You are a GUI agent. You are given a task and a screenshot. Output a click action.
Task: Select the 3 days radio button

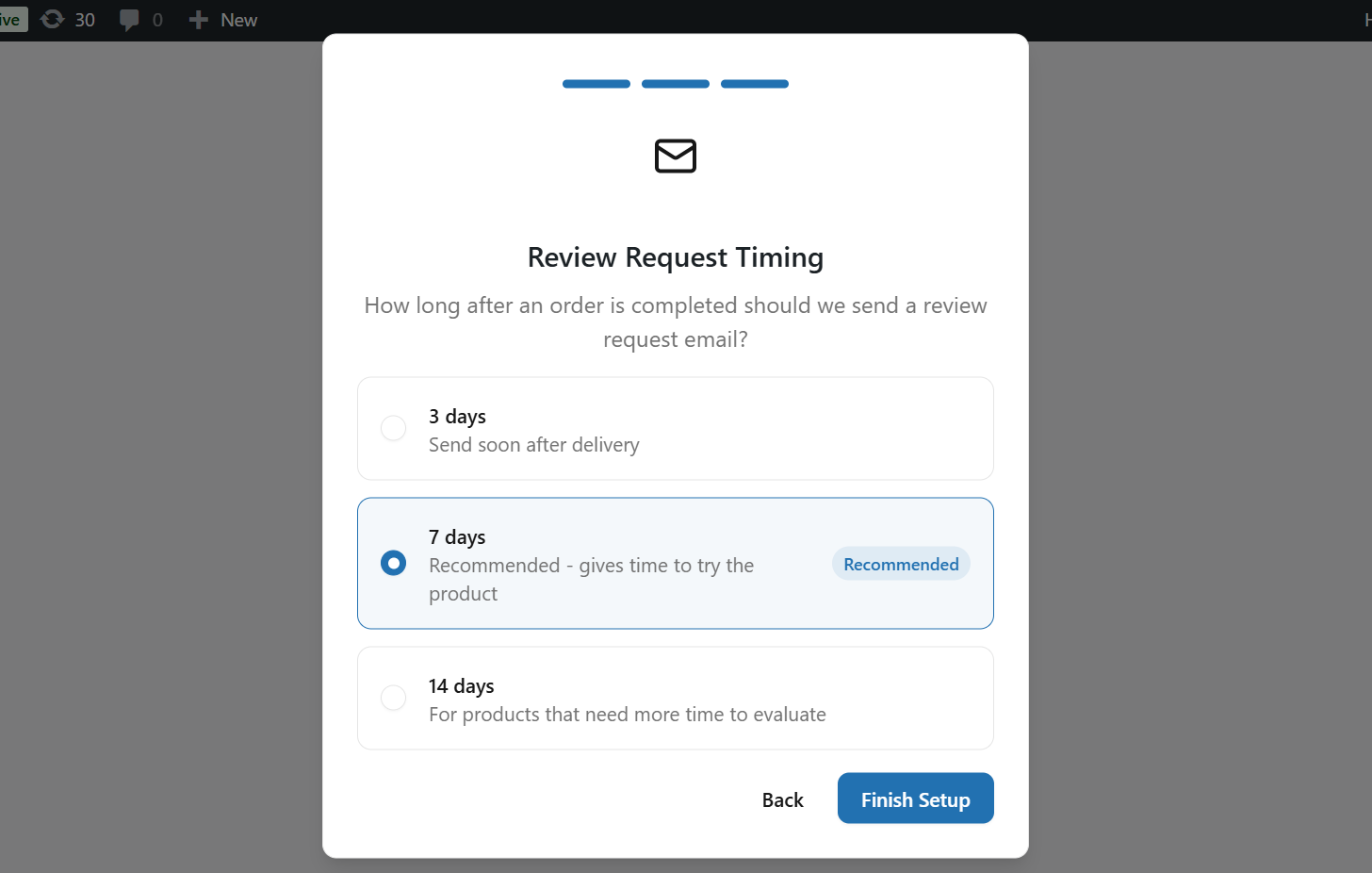pyautogui.click(x=393, y=428)
